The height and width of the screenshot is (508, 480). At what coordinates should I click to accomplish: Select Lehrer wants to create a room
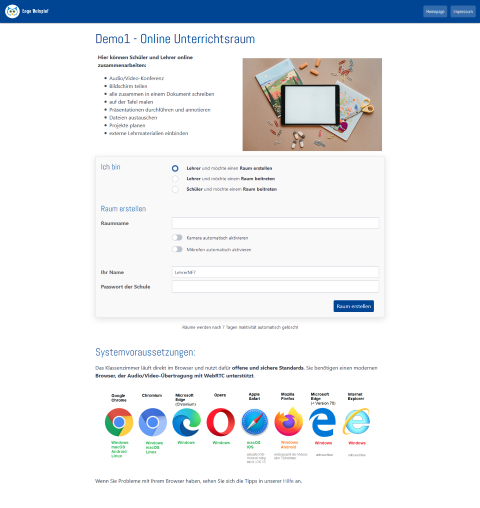[175, 168]
